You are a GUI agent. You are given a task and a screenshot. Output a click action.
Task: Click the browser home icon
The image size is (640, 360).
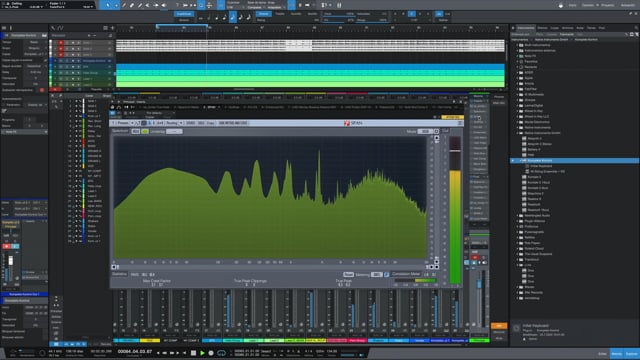click(x=513, y=28)
